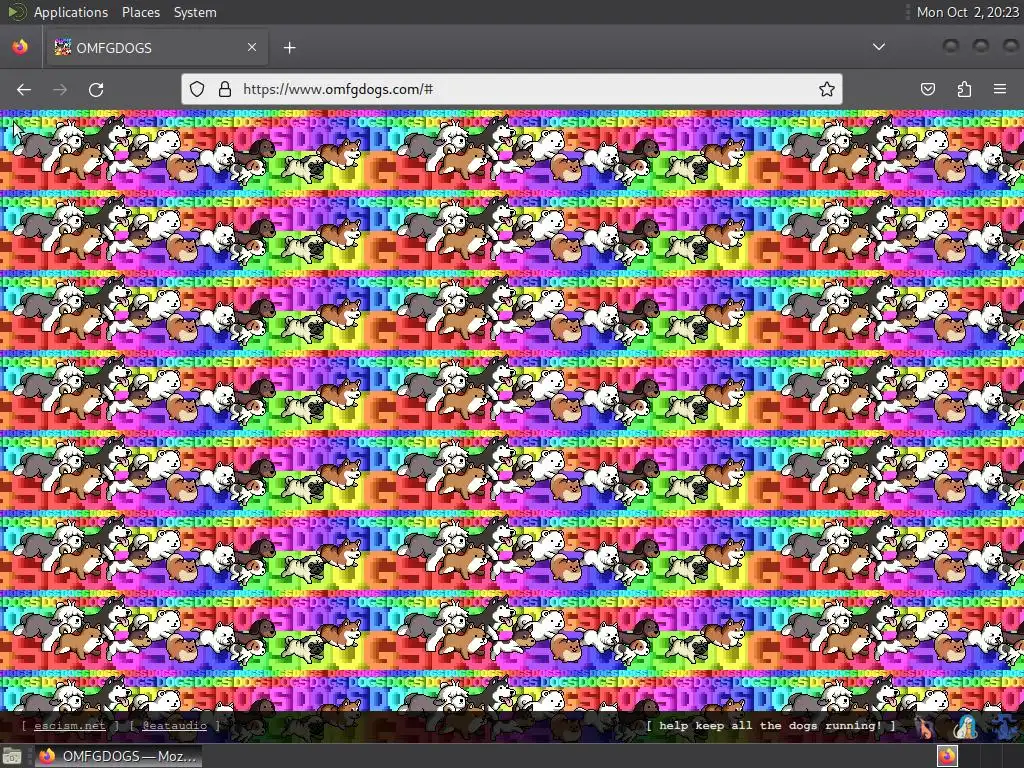View site security via padlock icon
1024x768 pixels.
click(x=225, y=89)
